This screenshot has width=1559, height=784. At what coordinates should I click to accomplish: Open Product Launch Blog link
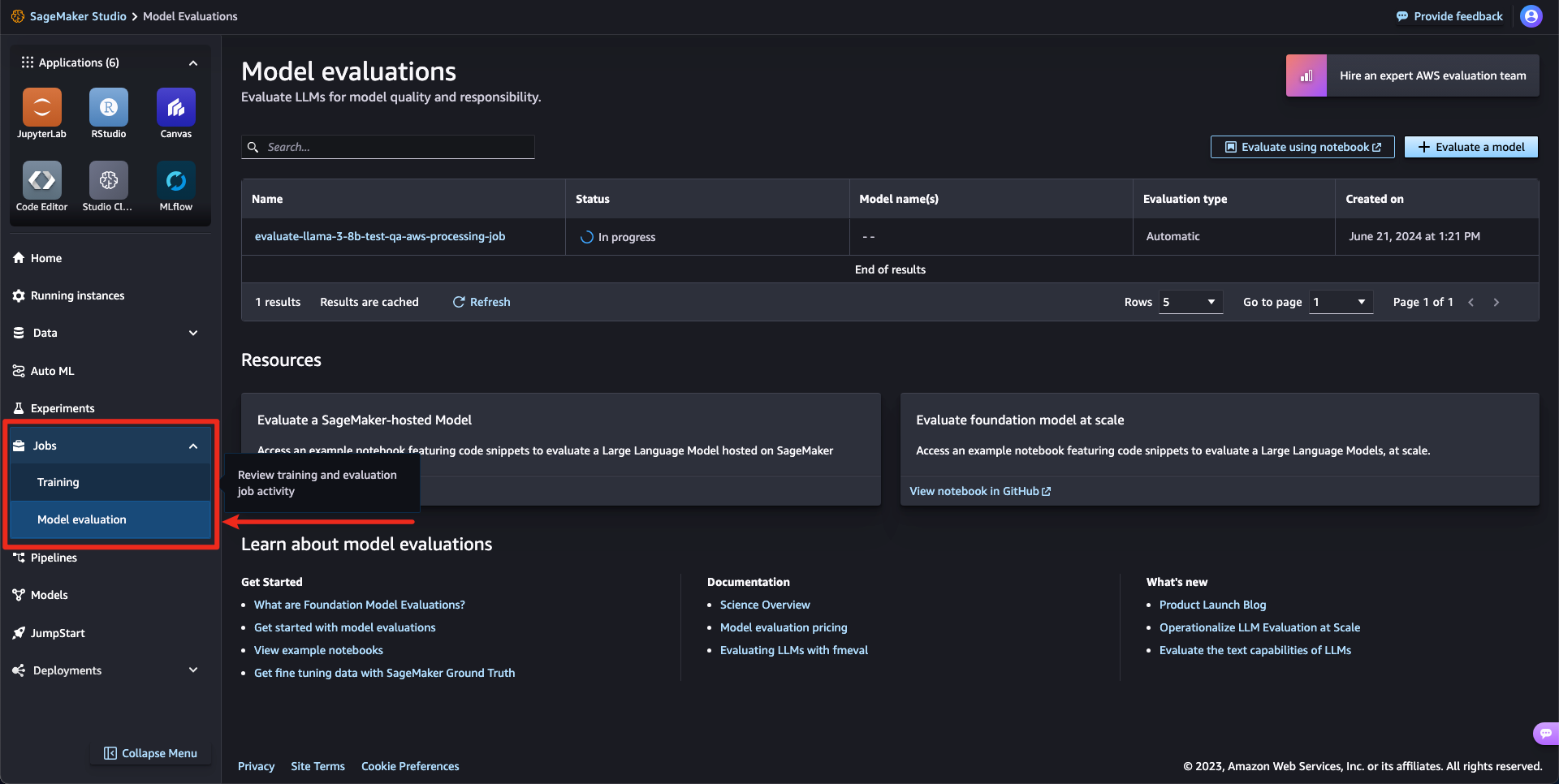(x=1213, y=605)
